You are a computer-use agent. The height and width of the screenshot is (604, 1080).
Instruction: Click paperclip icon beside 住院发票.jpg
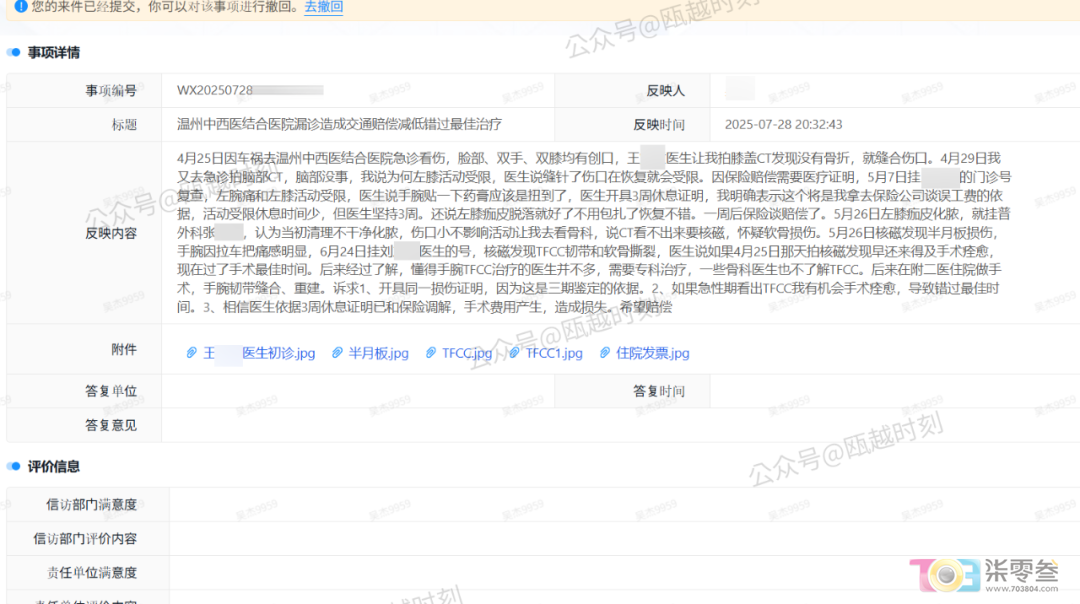(604, 353)
